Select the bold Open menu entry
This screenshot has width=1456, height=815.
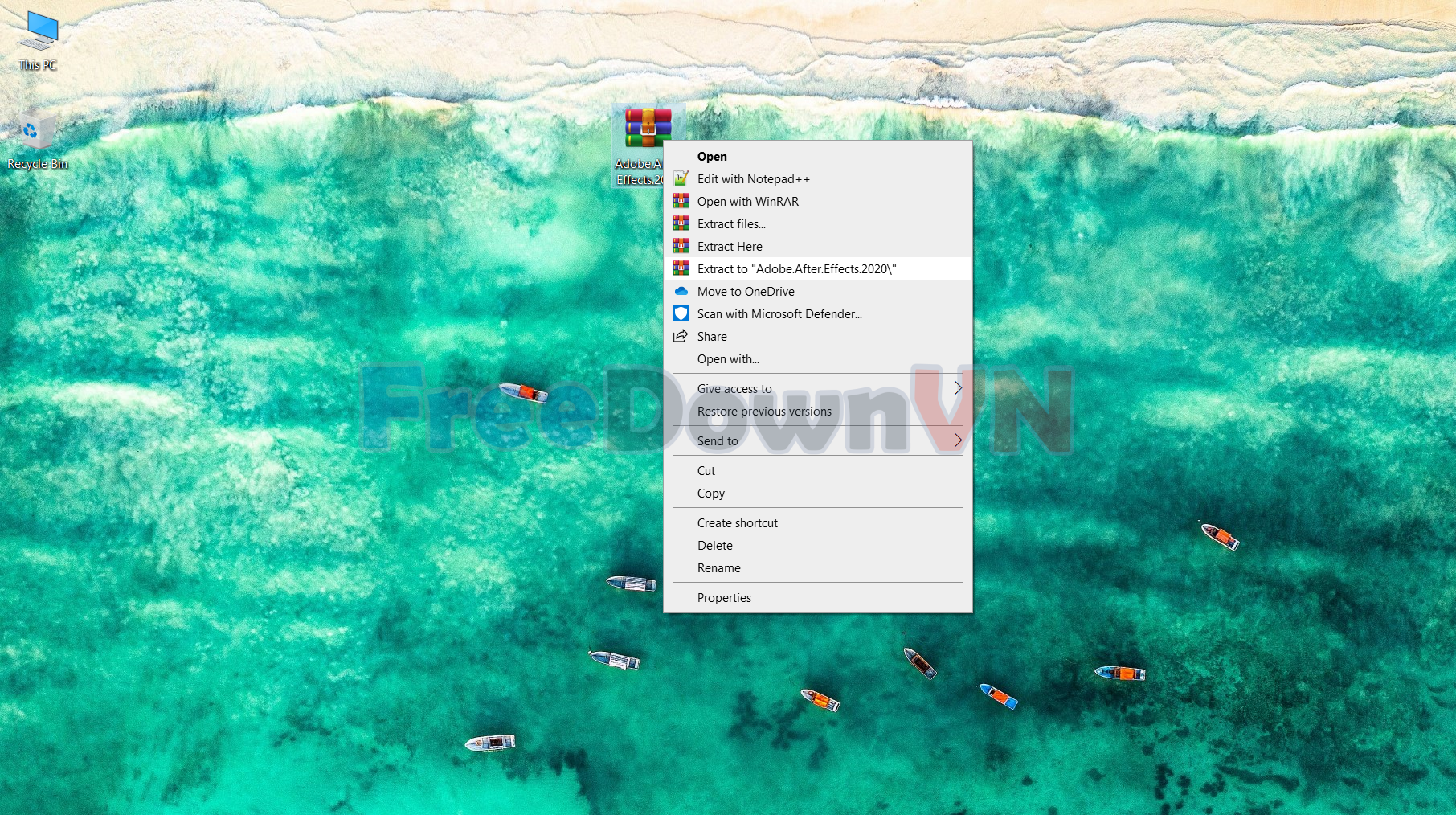click(x=712, y=157)
